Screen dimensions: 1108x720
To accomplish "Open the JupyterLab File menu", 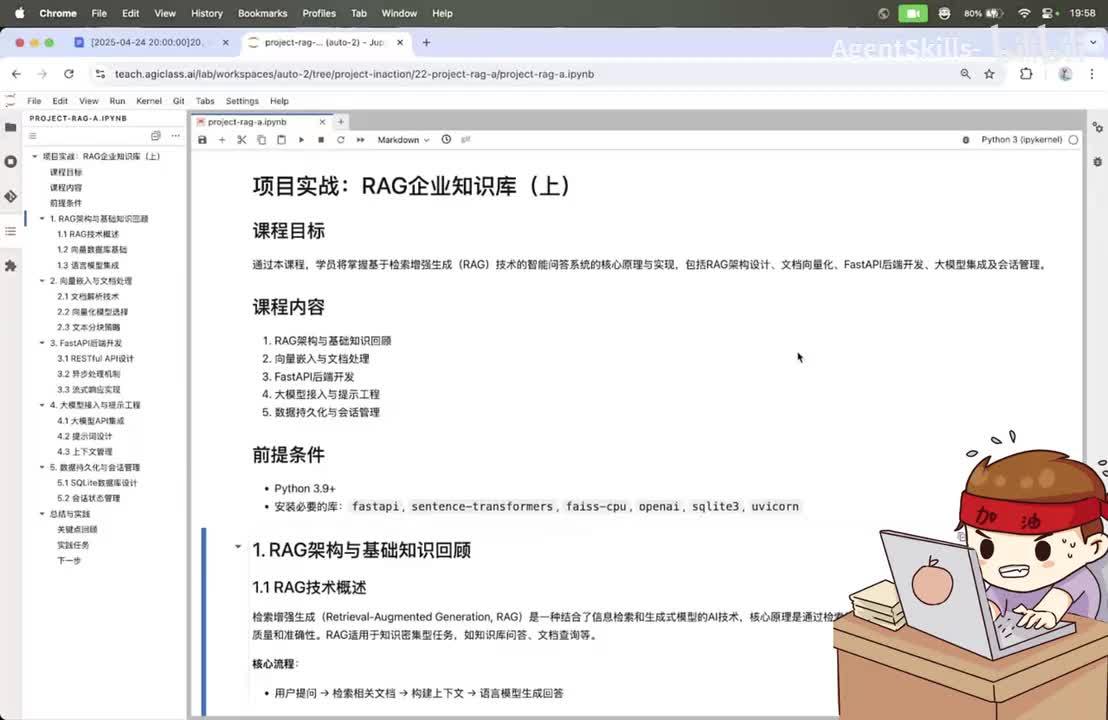I will [x=34, y=101].
